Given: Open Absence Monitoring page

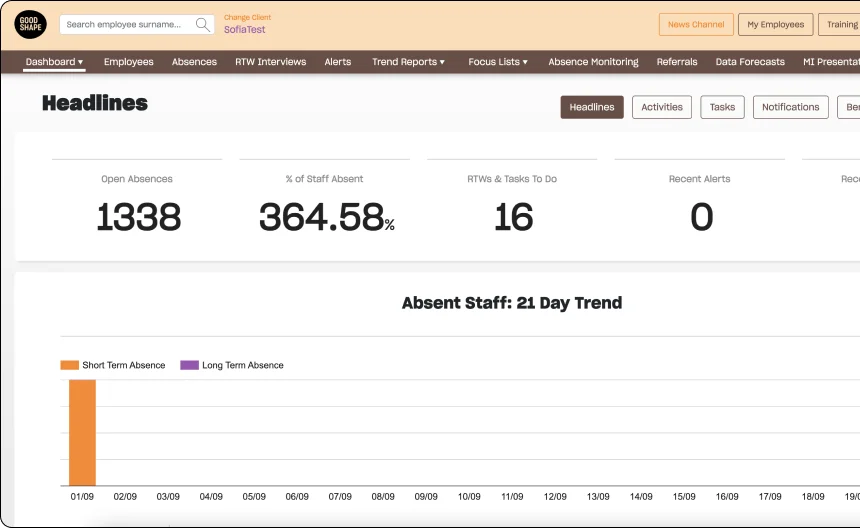Looking at the screenshot, I should click(x=593, y=62).
